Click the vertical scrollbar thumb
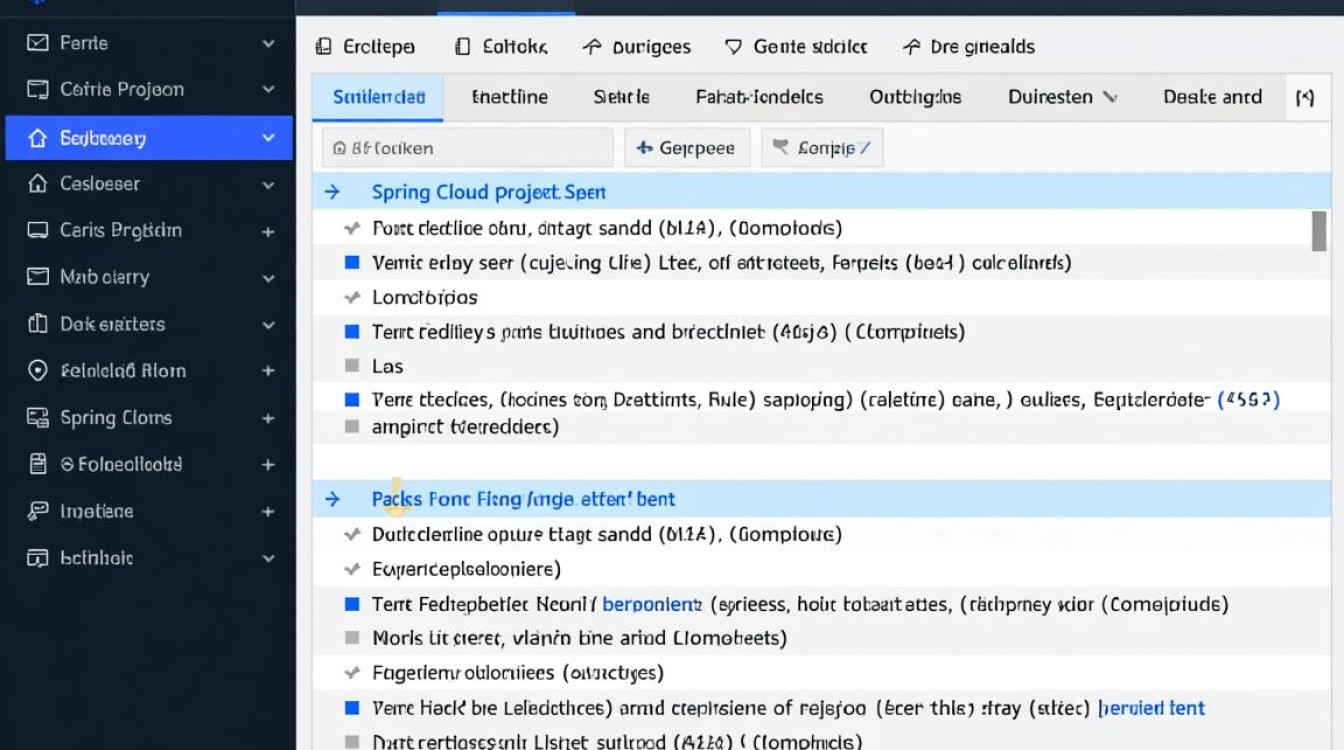Image resolution: width=1344 pixels, height=750 pixels. pyautogui.click(x=1319, y=230)
